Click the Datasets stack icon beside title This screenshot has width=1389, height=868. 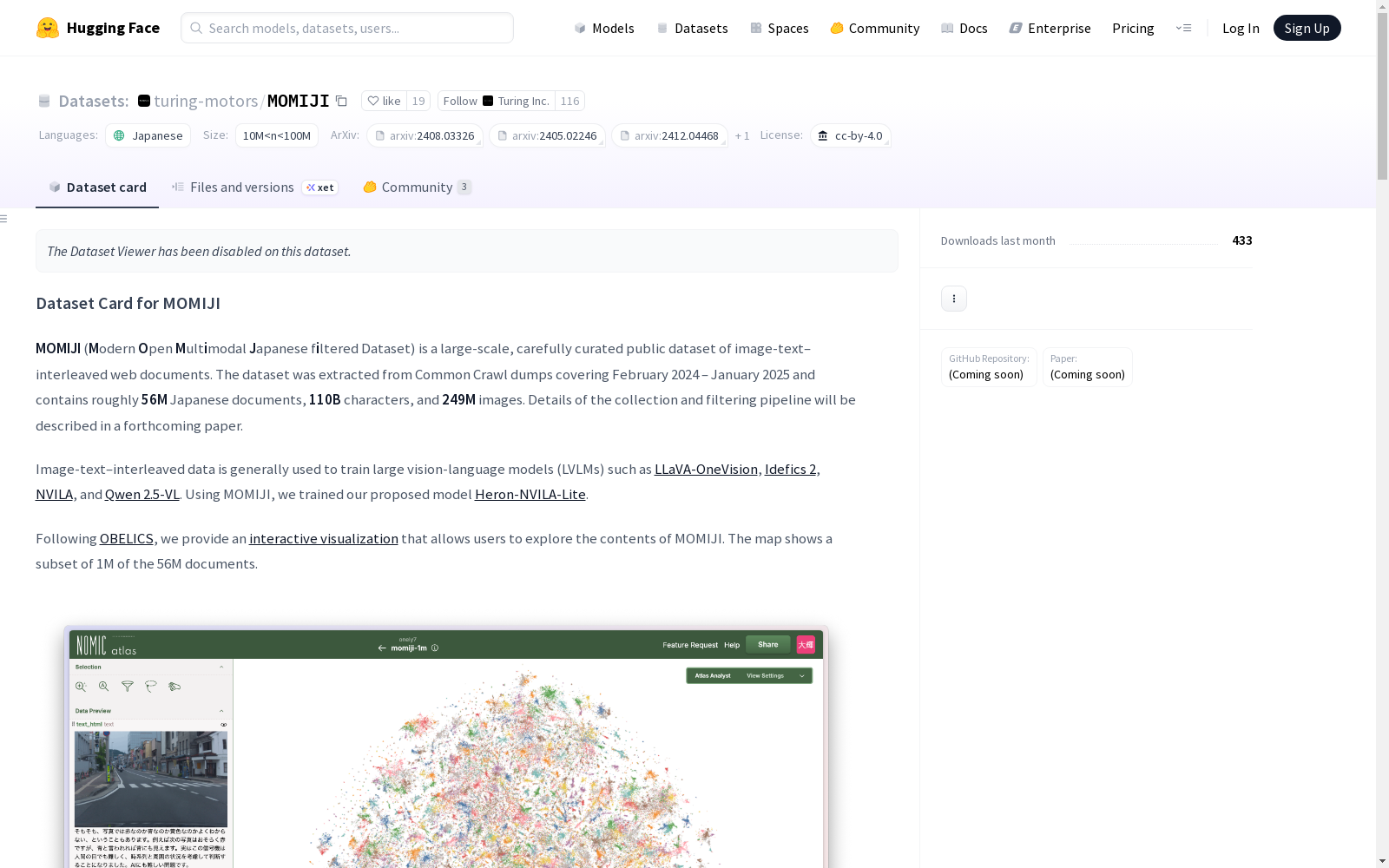[x=44, y=102]
